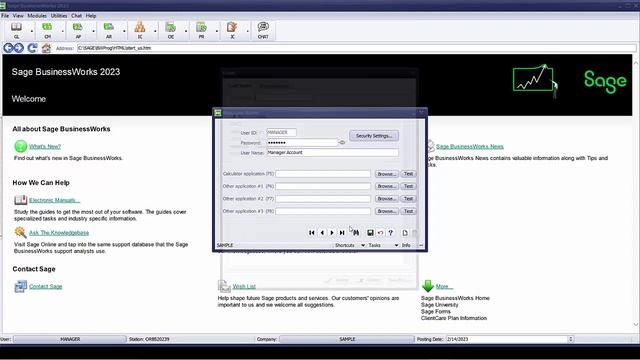The height and width of the screenshot is (360, 640).
Task: Open the CM Cash Management module
Action: pos(47,31)
